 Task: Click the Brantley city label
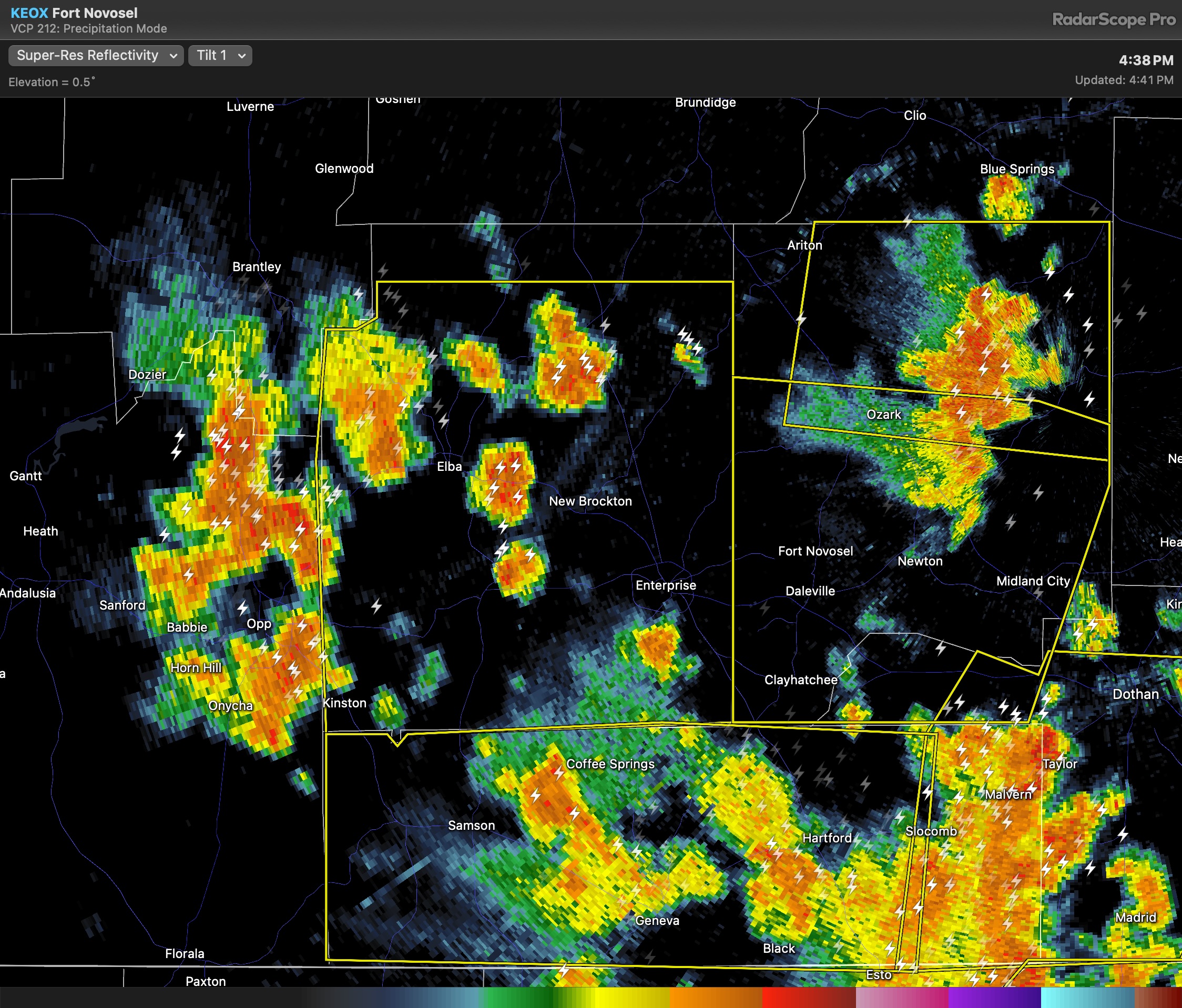coord(256,267)
